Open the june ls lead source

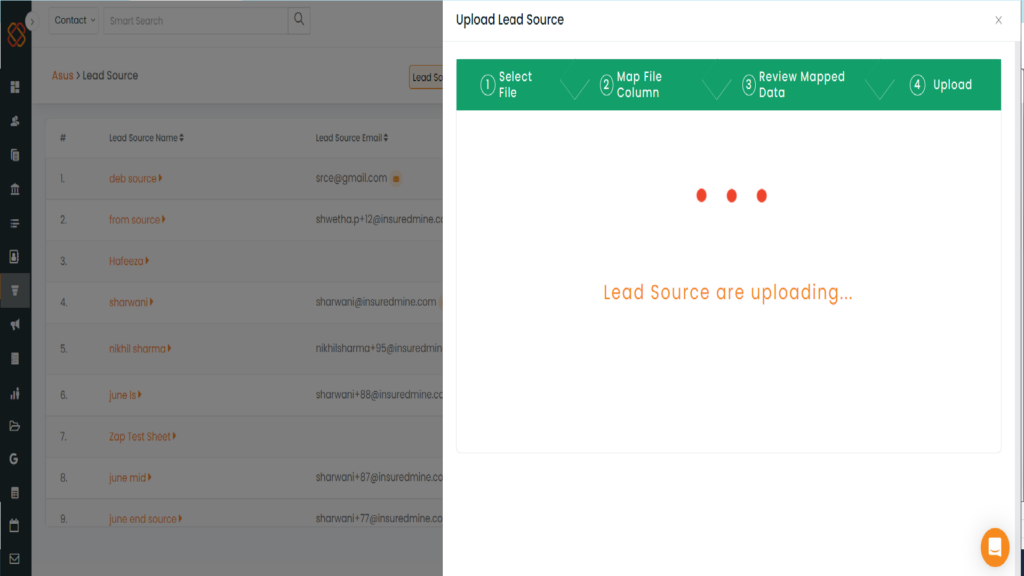coord(125,394)
